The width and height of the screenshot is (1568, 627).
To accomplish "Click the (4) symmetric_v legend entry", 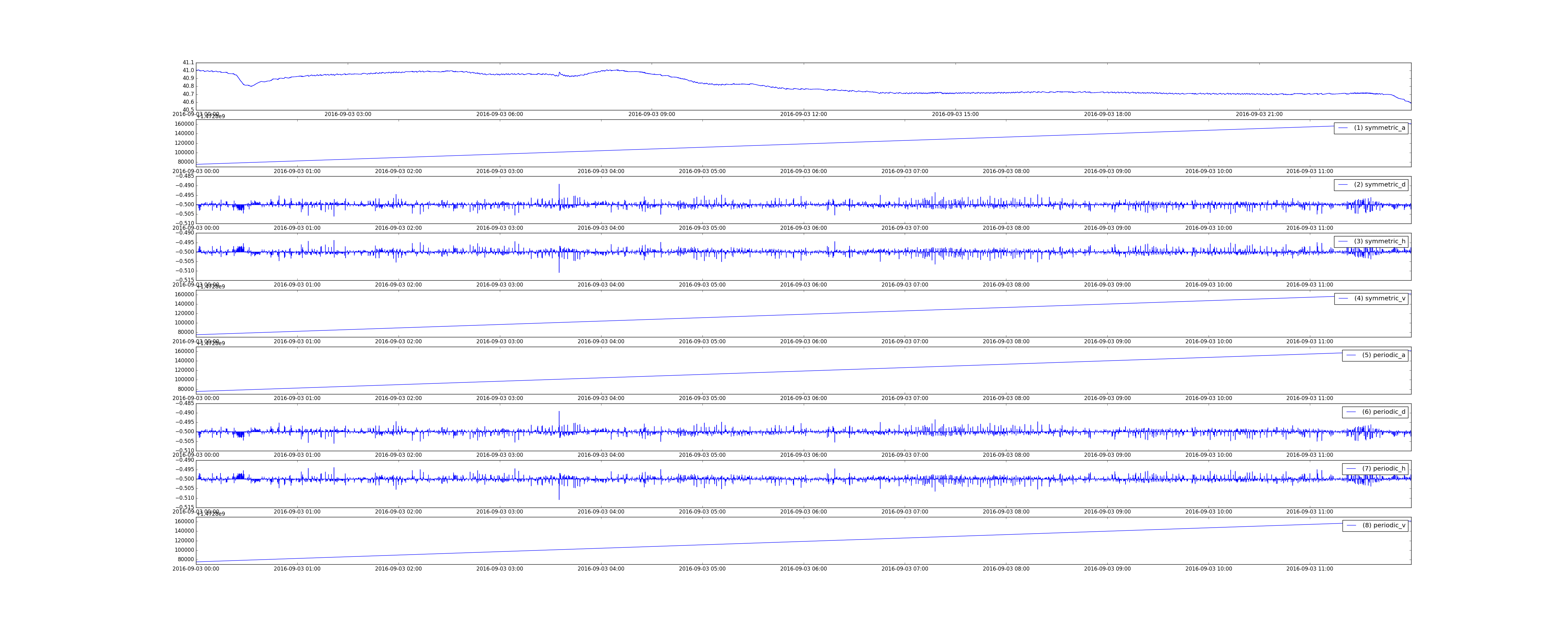I will (x=1379, y=298).
